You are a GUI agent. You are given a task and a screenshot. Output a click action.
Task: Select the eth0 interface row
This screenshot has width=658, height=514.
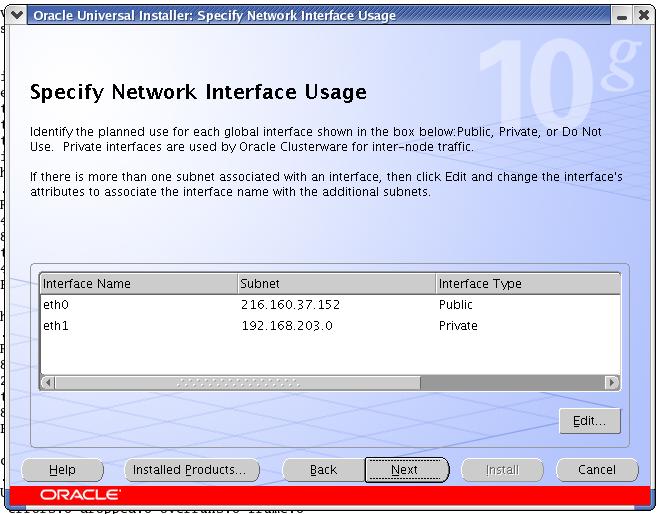(x=330, y=305)
